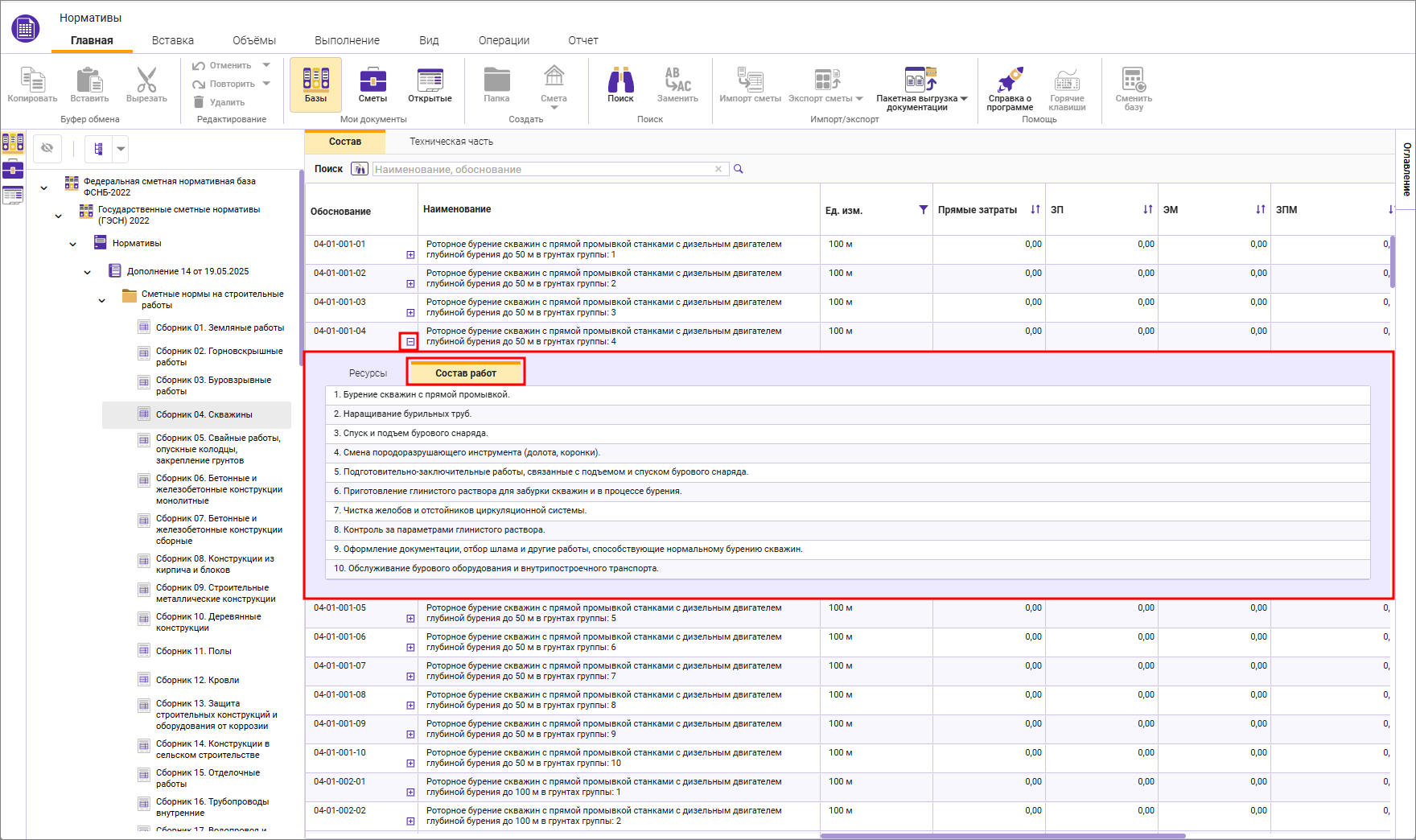Viewport: 1416px width, 840px height.
Task: Collapse the Дополнение 14 от 19.05.2025 node
Action: (x=88, y=272)
